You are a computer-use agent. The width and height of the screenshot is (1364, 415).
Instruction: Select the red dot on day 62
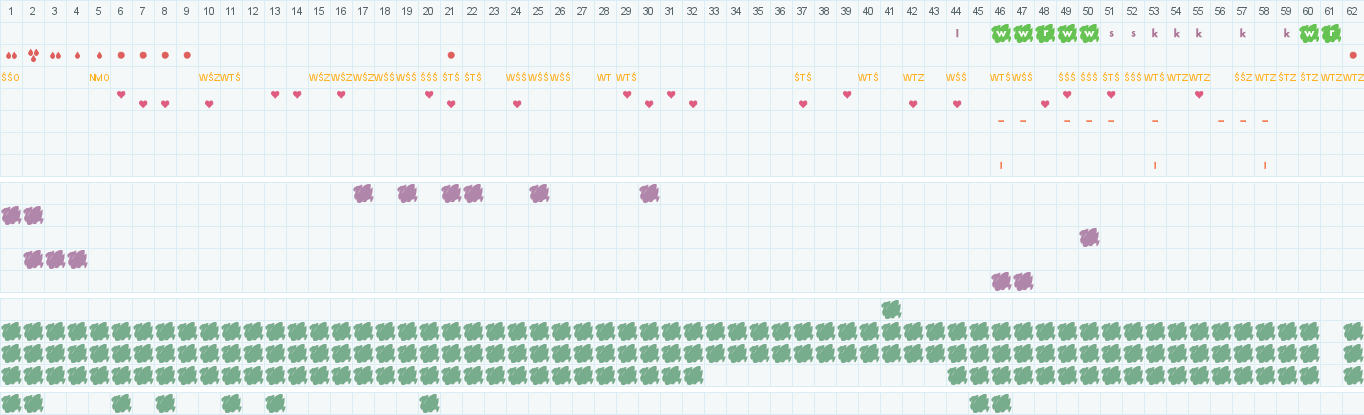click(x=1353, y=55)
